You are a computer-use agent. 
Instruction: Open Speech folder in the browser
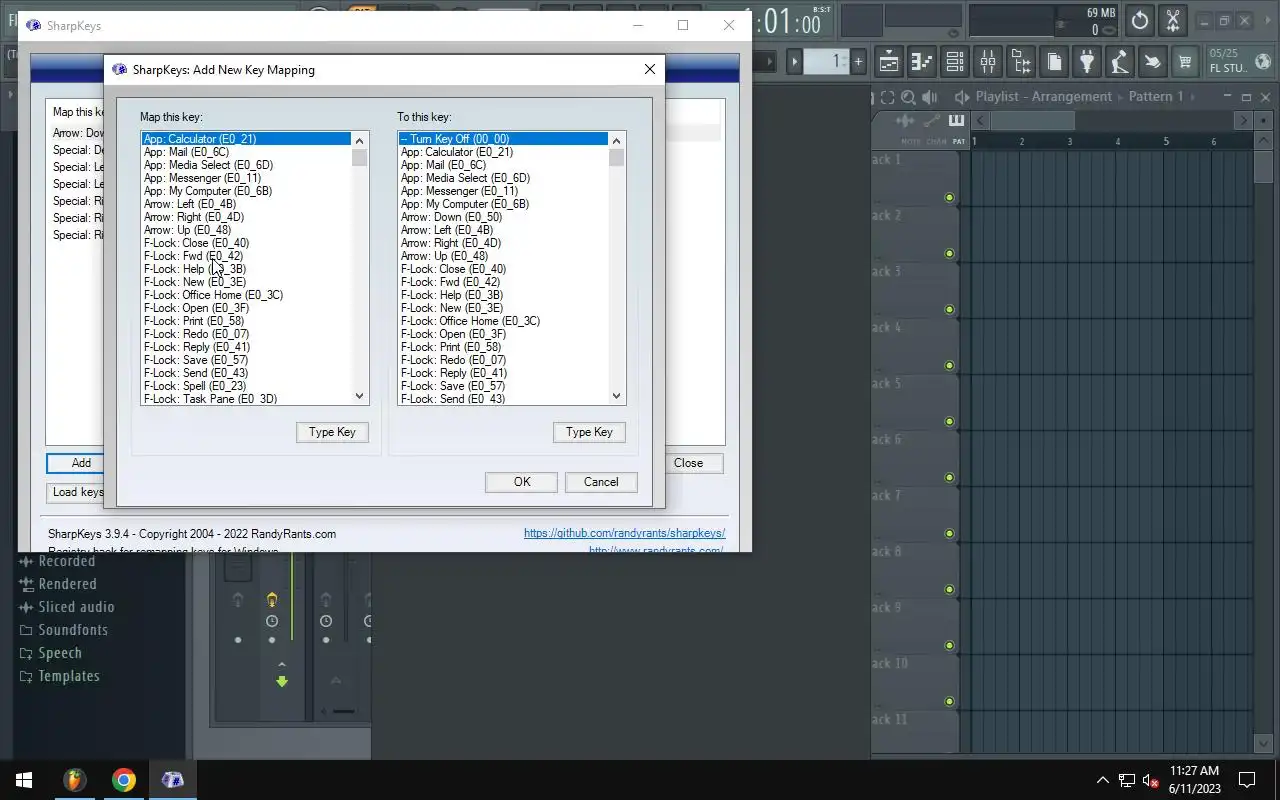click(x=60, y=653)
